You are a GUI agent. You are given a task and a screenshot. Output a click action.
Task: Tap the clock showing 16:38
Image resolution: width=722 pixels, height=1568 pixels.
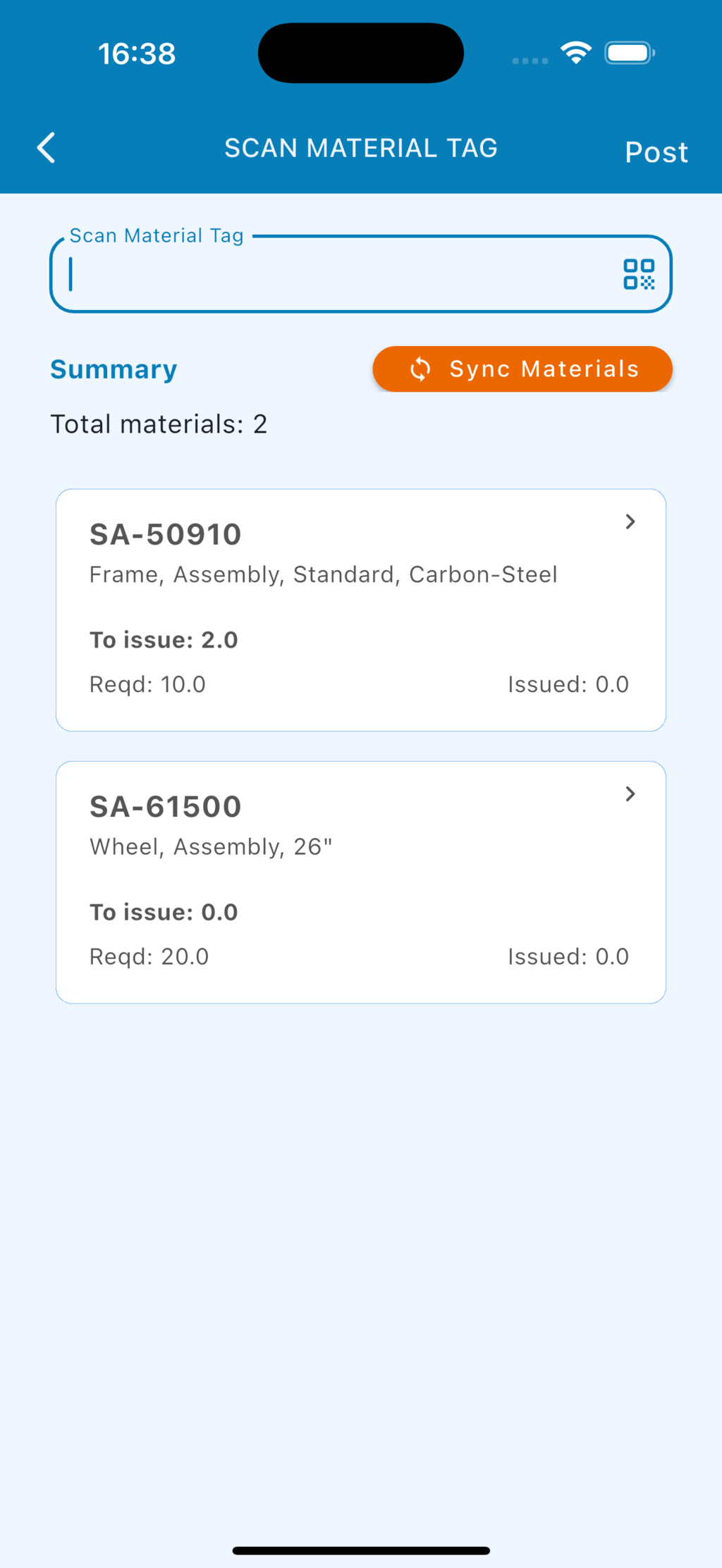137,54
